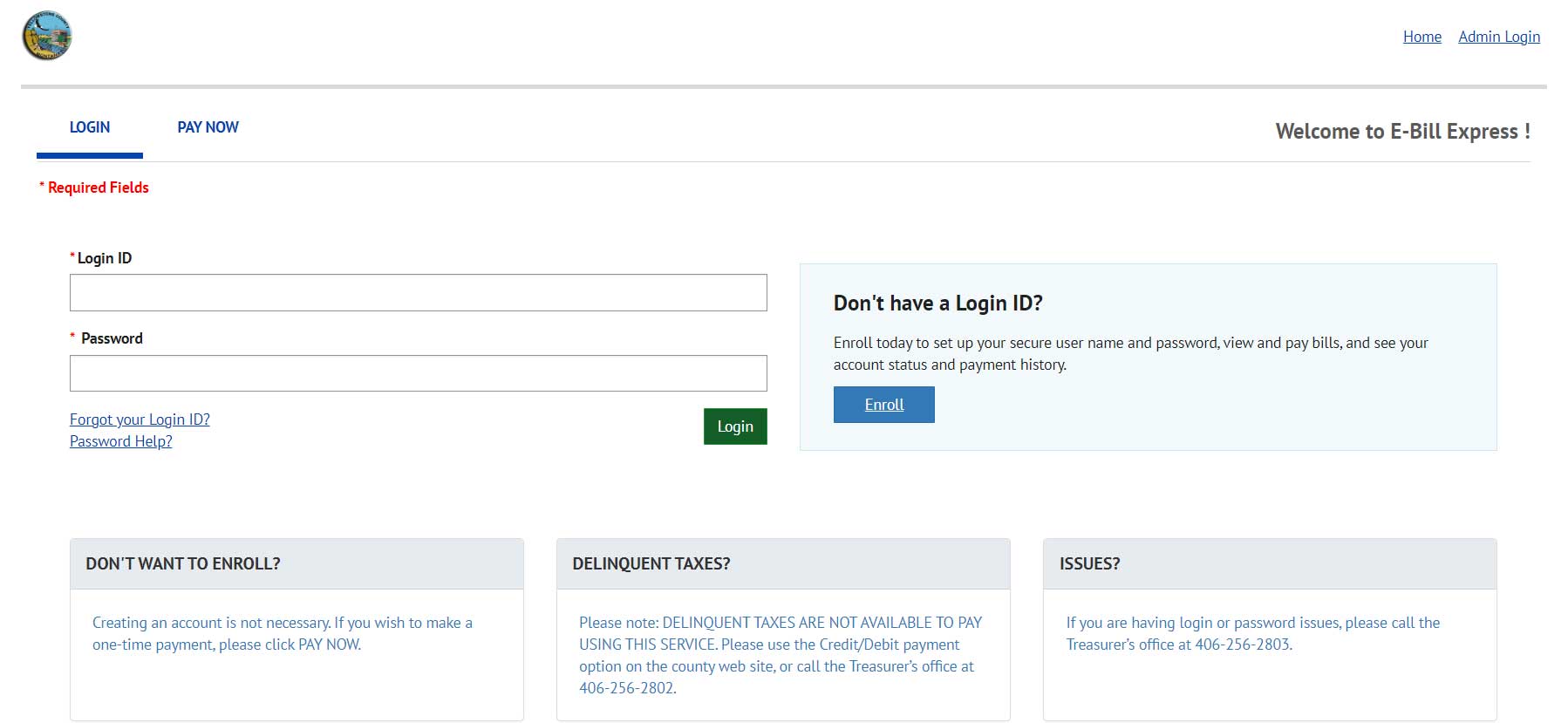Click the one-time payment instructions text
The image size is (1568, 723).
tap(282, 634)
